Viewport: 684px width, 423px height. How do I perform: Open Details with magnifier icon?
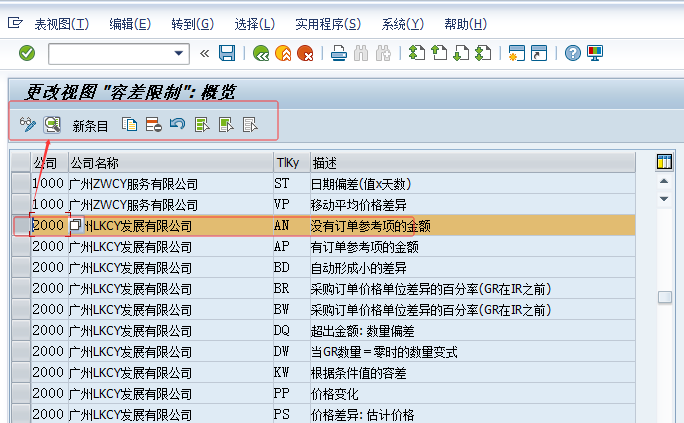point(52,125)
